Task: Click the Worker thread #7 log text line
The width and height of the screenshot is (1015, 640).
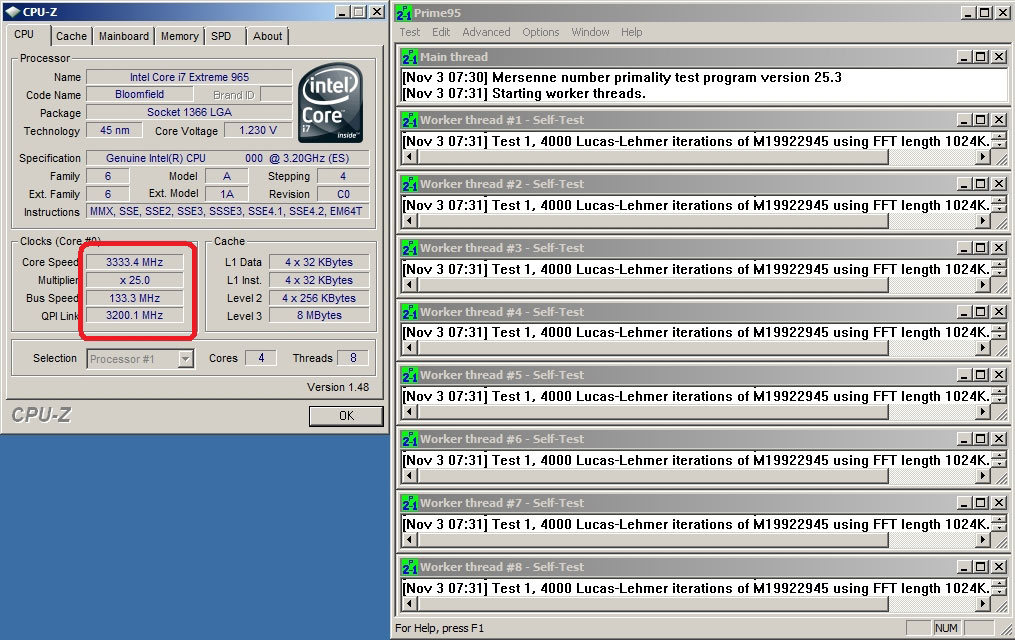Action: click(x=696, y=524)
